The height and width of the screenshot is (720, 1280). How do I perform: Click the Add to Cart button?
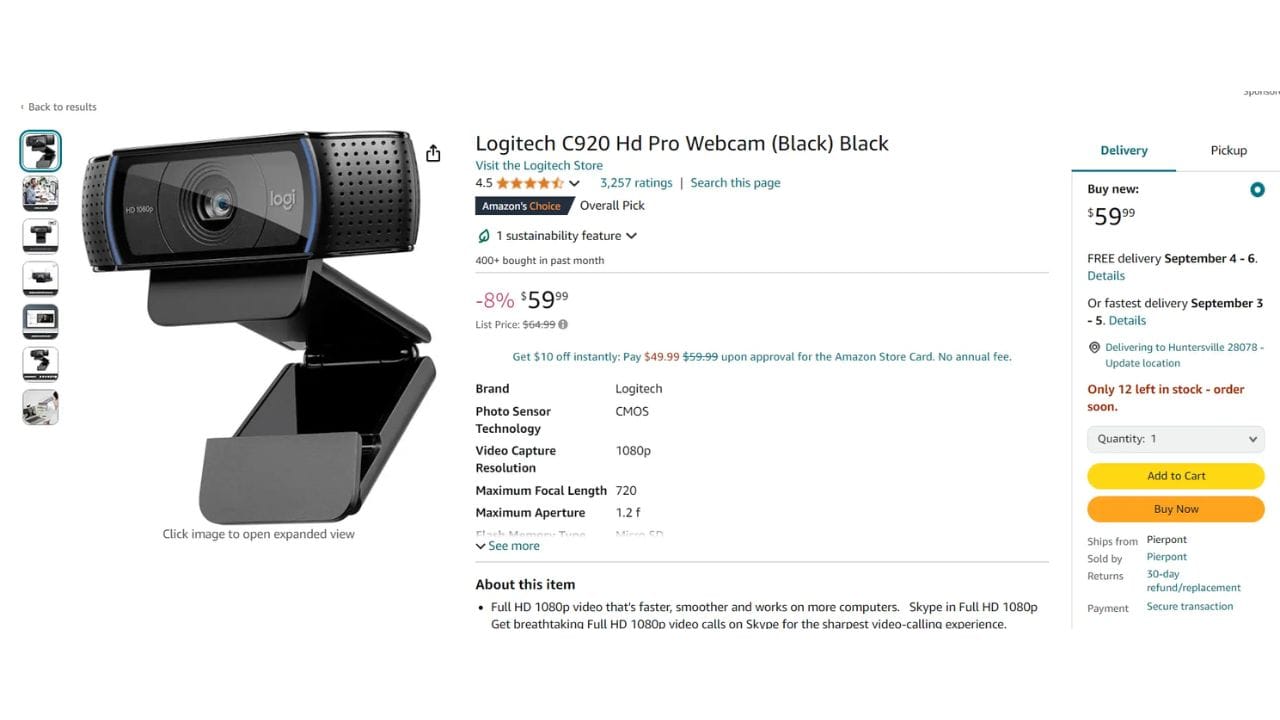coord(1175,476)
